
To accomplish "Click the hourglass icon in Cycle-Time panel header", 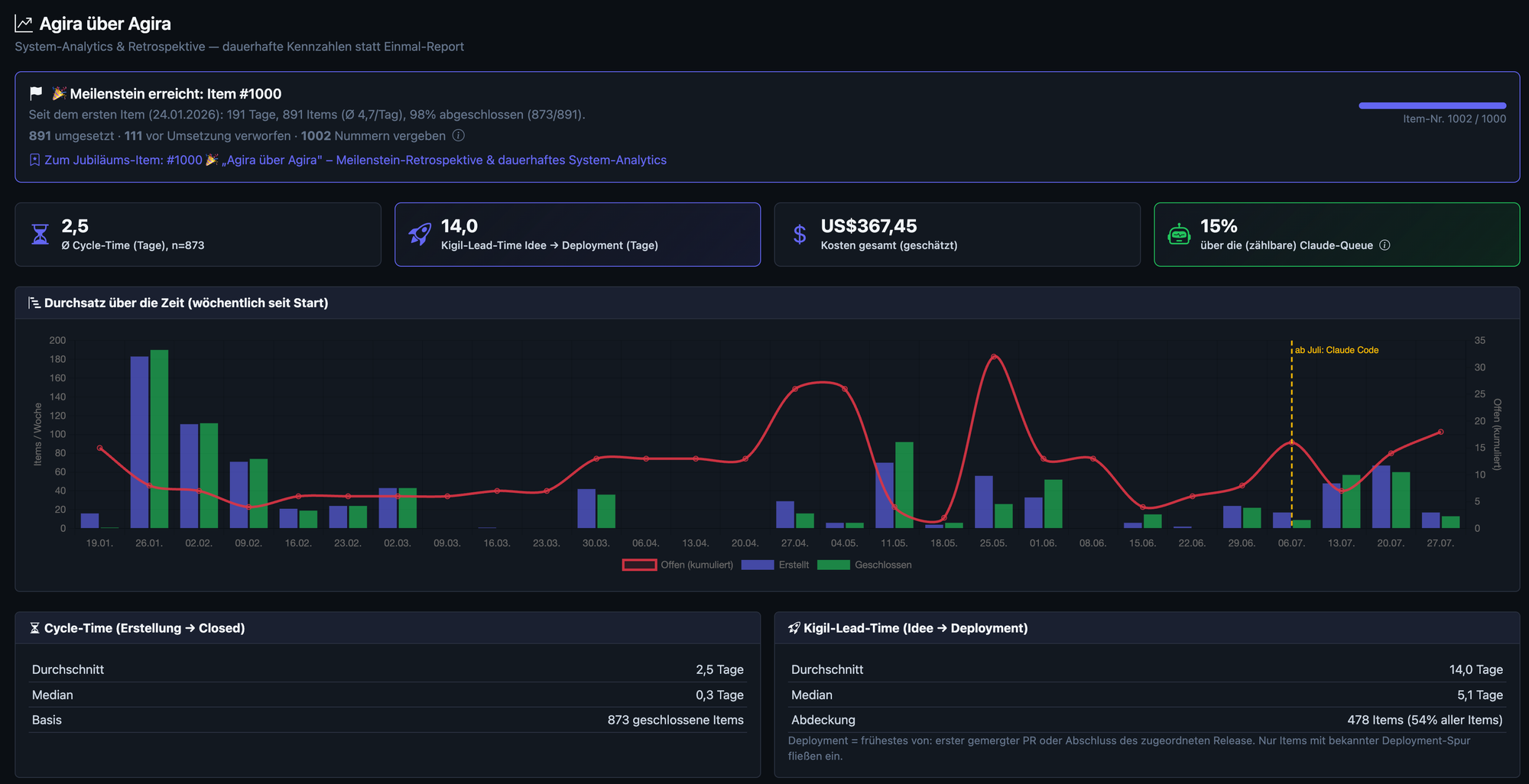I will click(34, 628).
